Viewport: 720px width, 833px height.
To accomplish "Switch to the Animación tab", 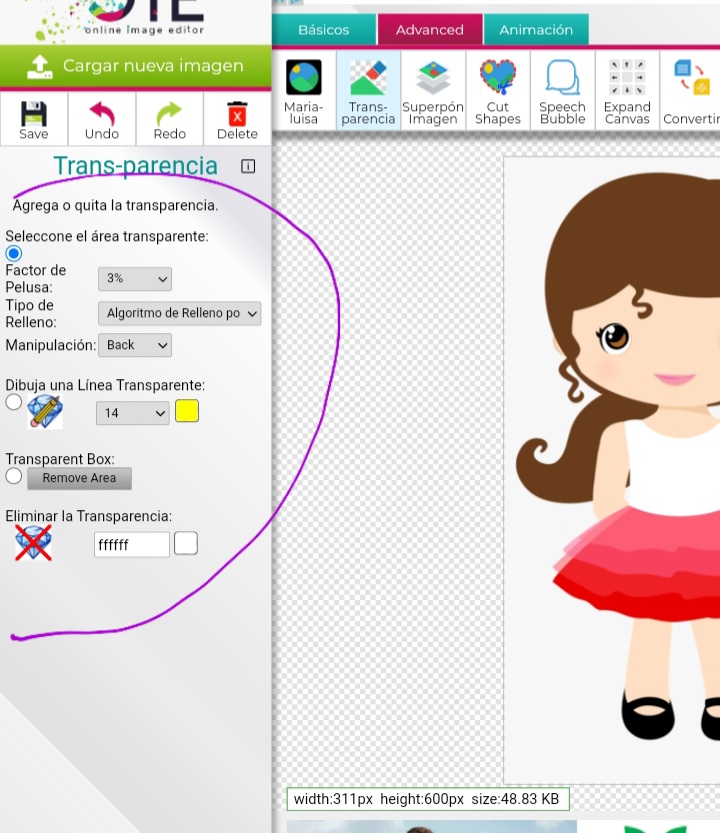I will [x=536, y=30].
